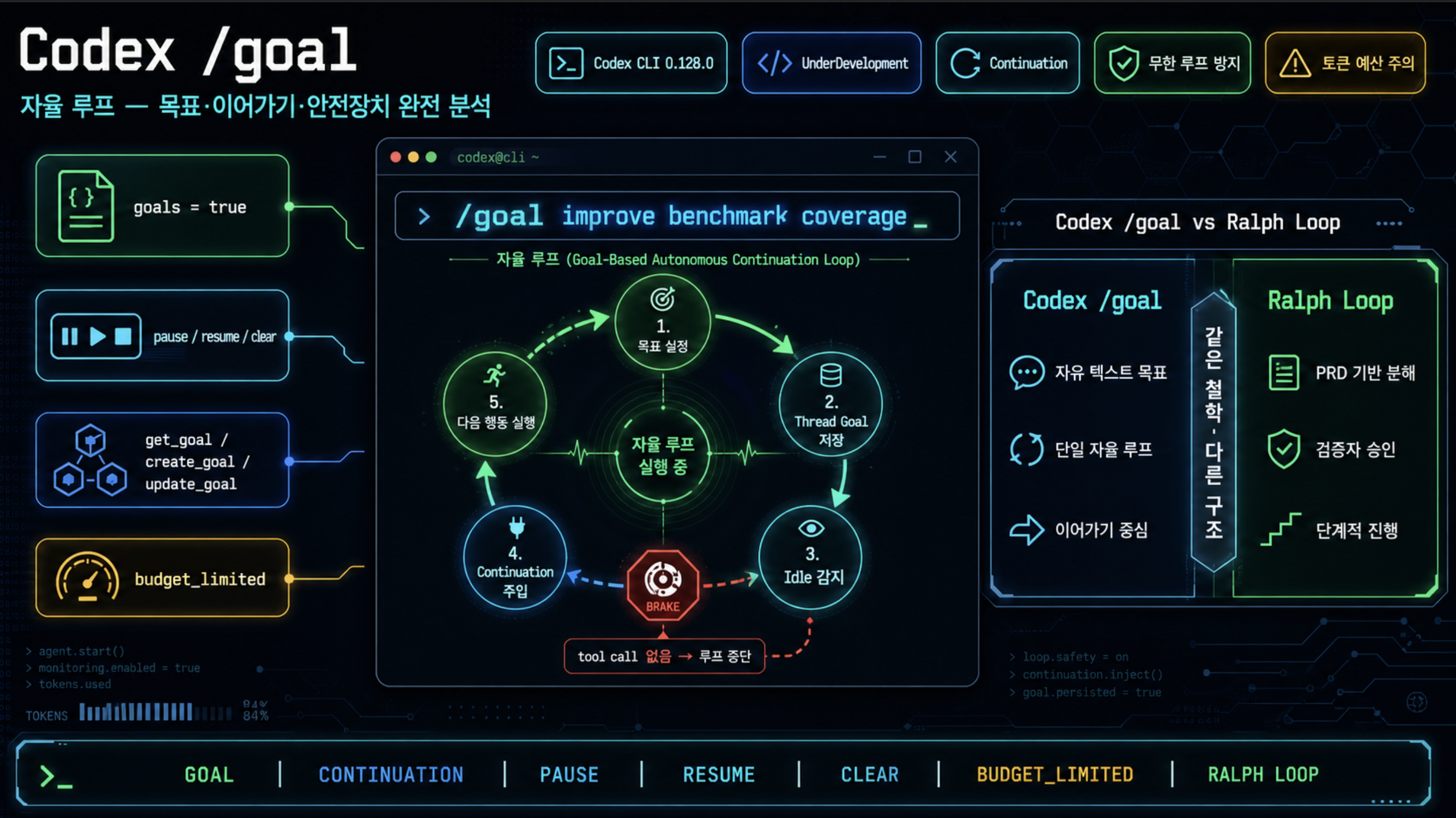Select the document icon beside PRD 기반 분해
Image resolution: width=1456 pixels, height=818 pixels.
[x=1284, y=373]
